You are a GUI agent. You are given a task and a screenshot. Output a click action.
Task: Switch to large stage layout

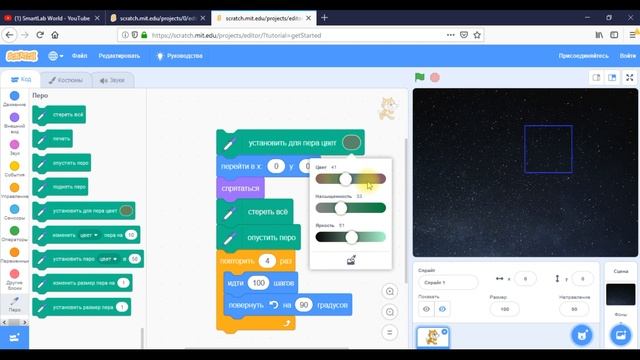(x=612, y=78)
